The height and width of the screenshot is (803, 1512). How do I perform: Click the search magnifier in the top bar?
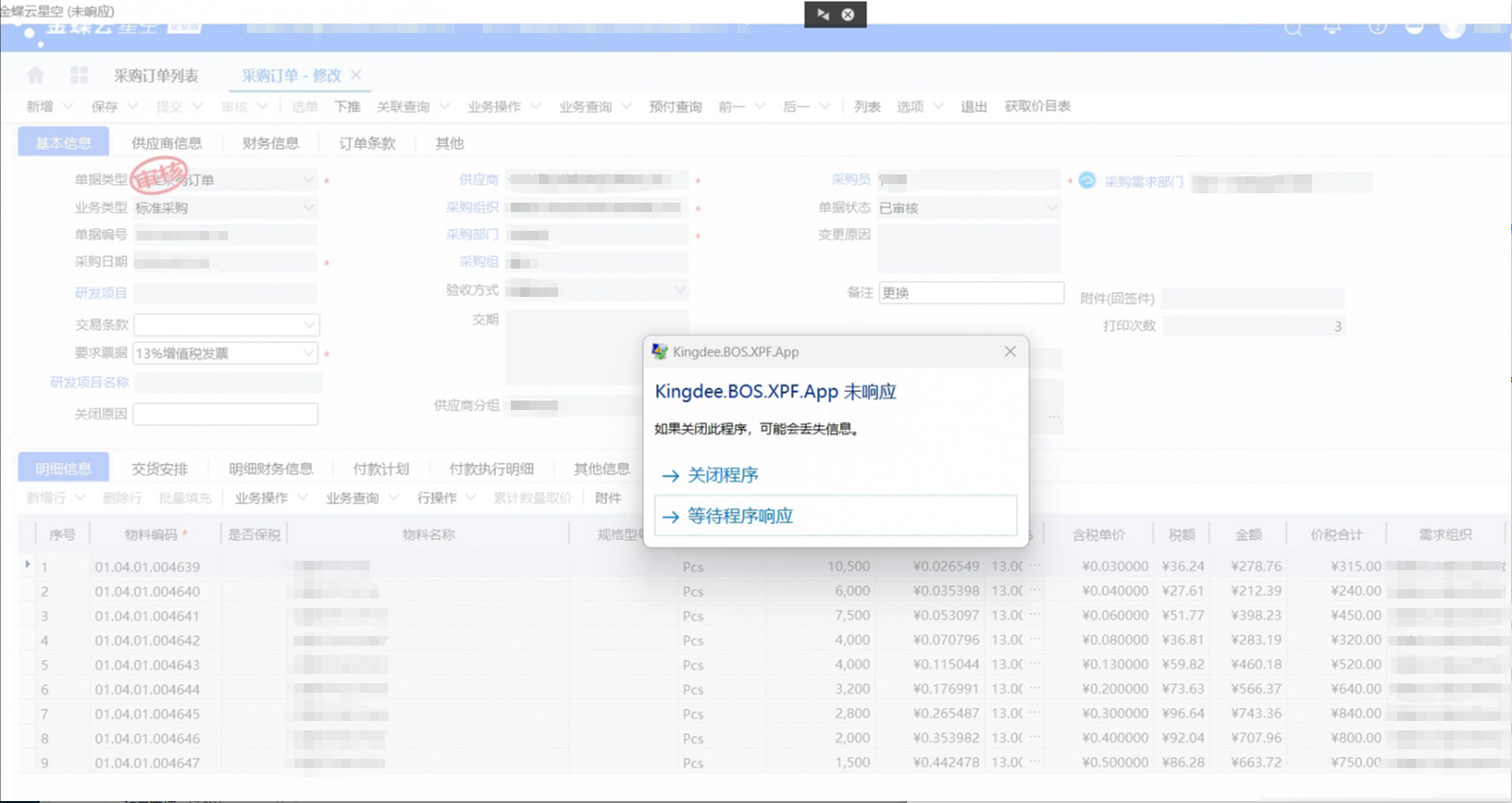[x=1293, y=28]
